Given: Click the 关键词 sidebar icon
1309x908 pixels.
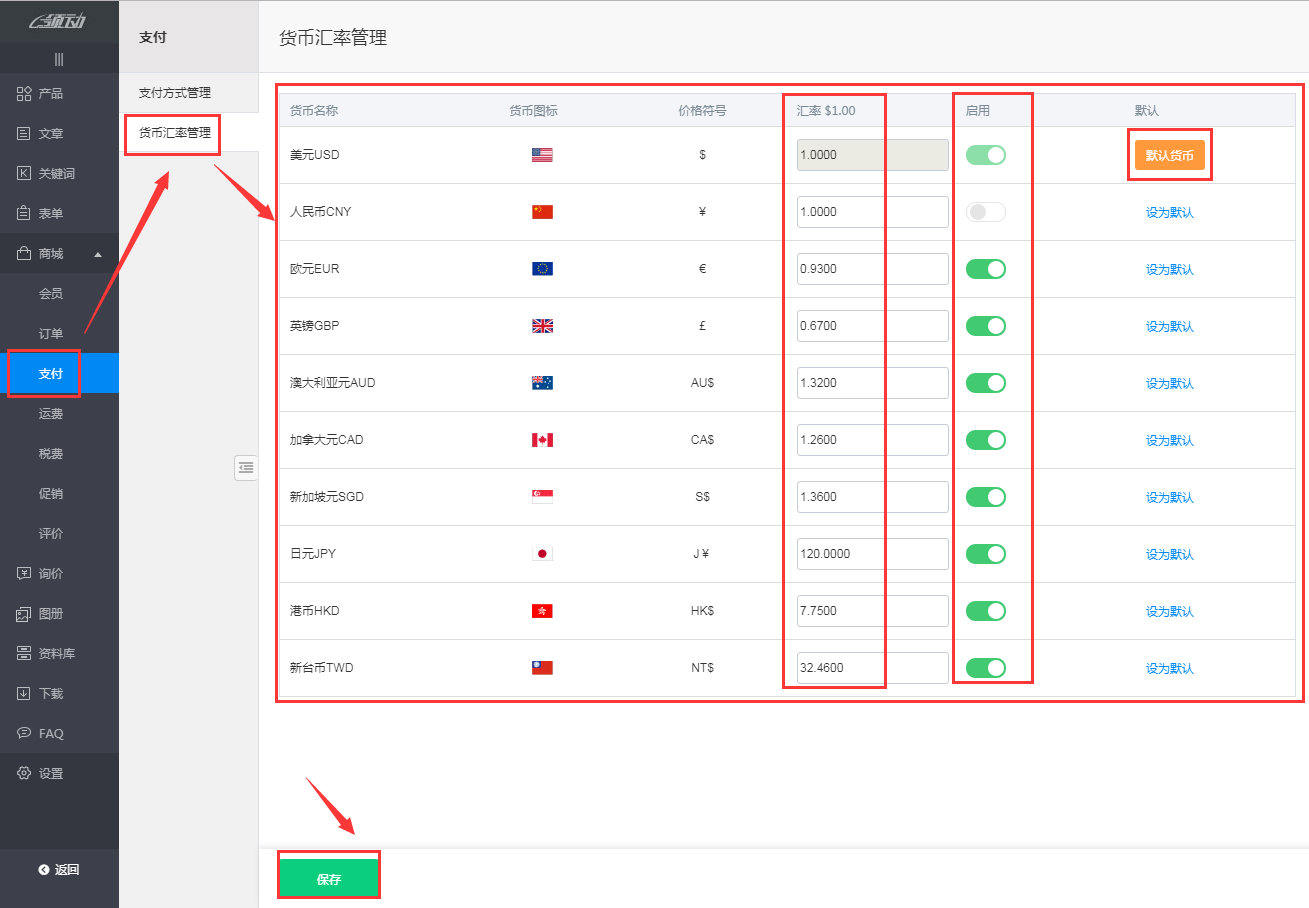Looking at the screenshot, I should (x=22, y=173).
